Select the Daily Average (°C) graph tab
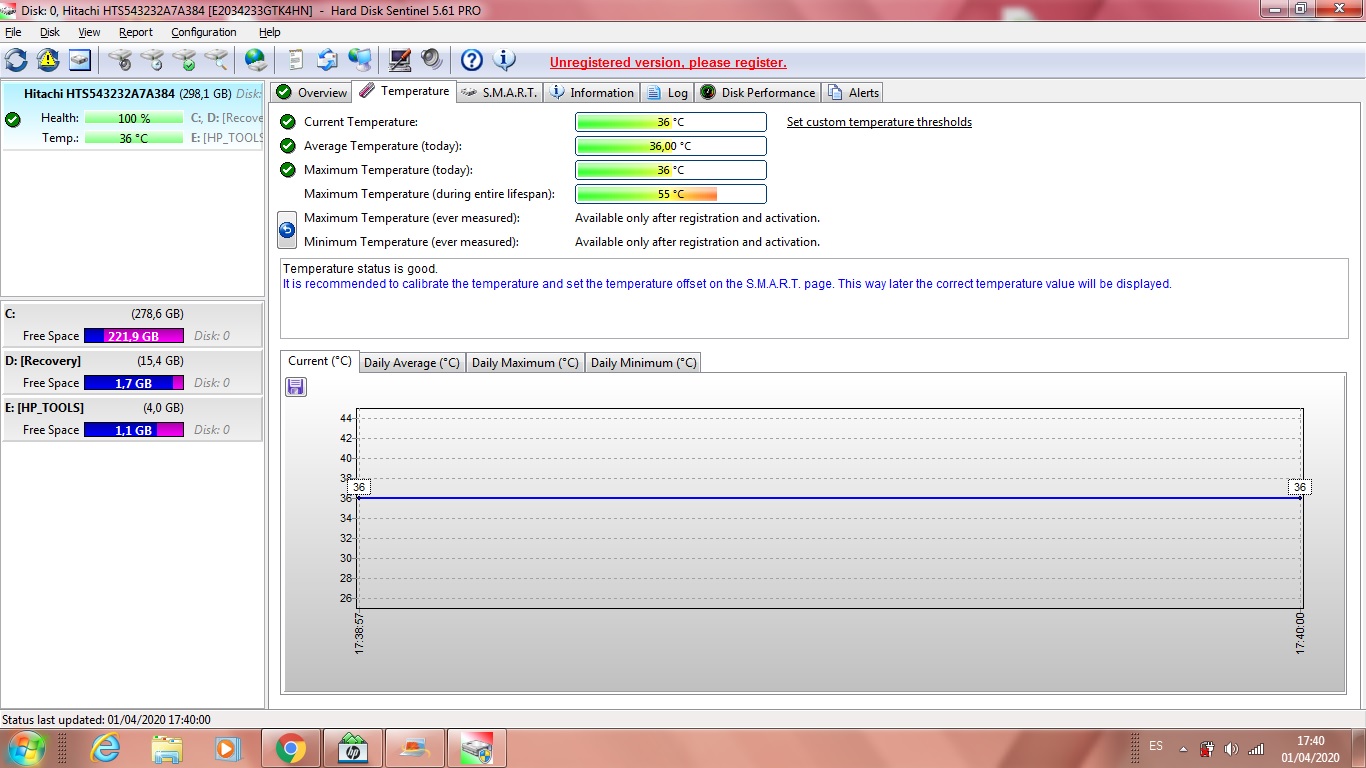The image size is (1366, 768). click(411, 362)
